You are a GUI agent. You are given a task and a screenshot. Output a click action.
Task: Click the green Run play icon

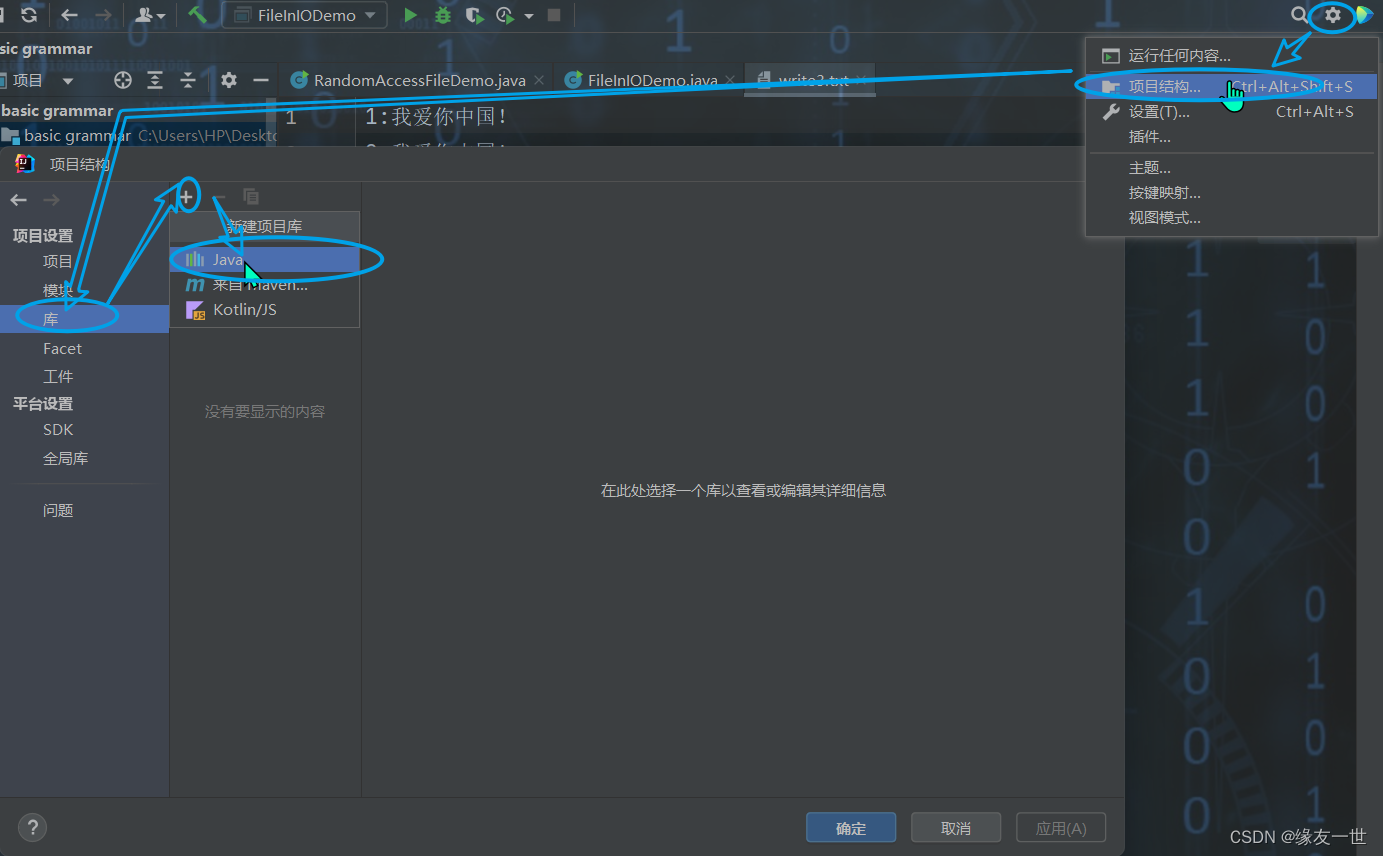coord(410,15)
